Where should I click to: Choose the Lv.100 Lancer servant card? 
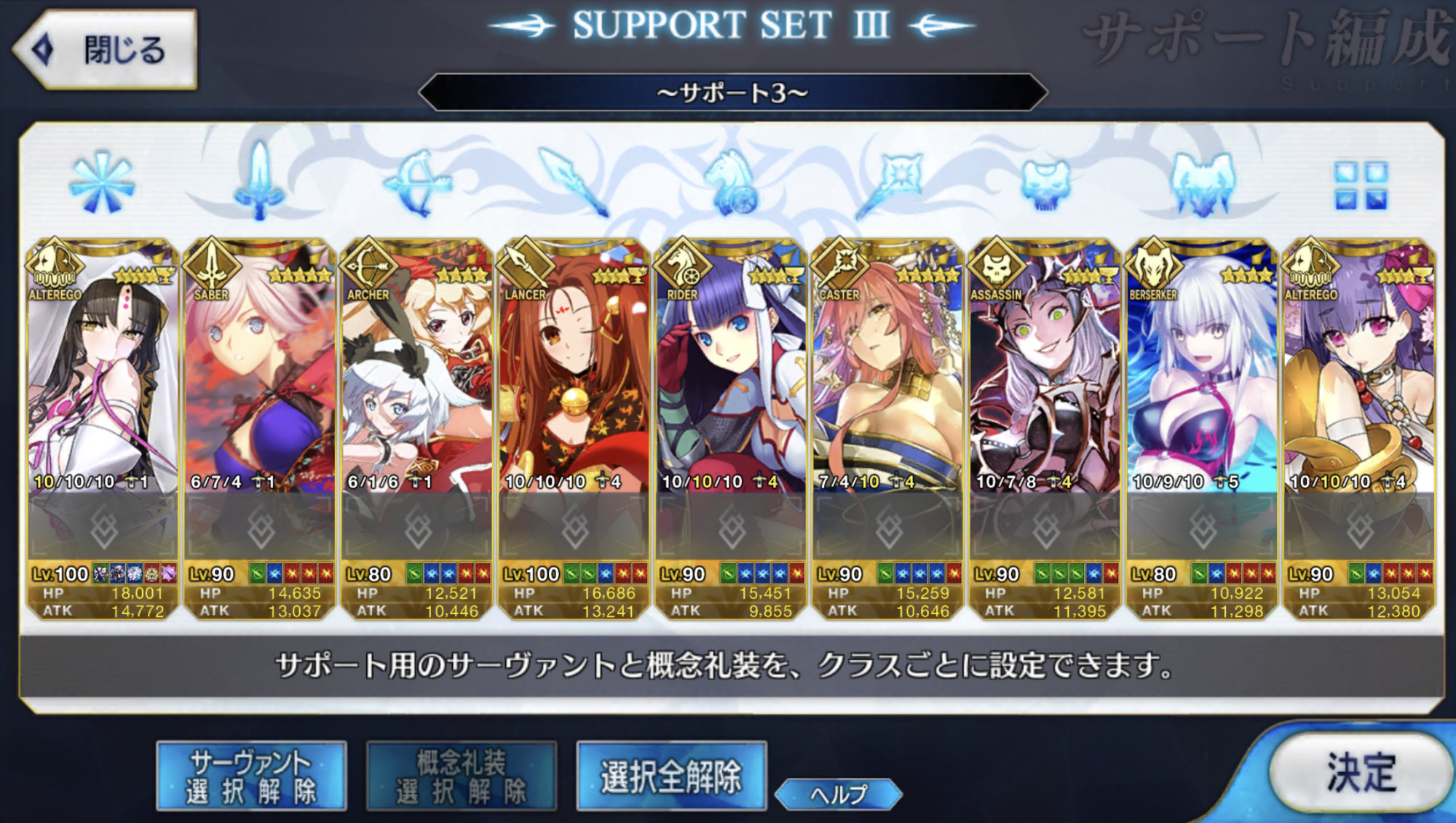(x=574, y=429)
